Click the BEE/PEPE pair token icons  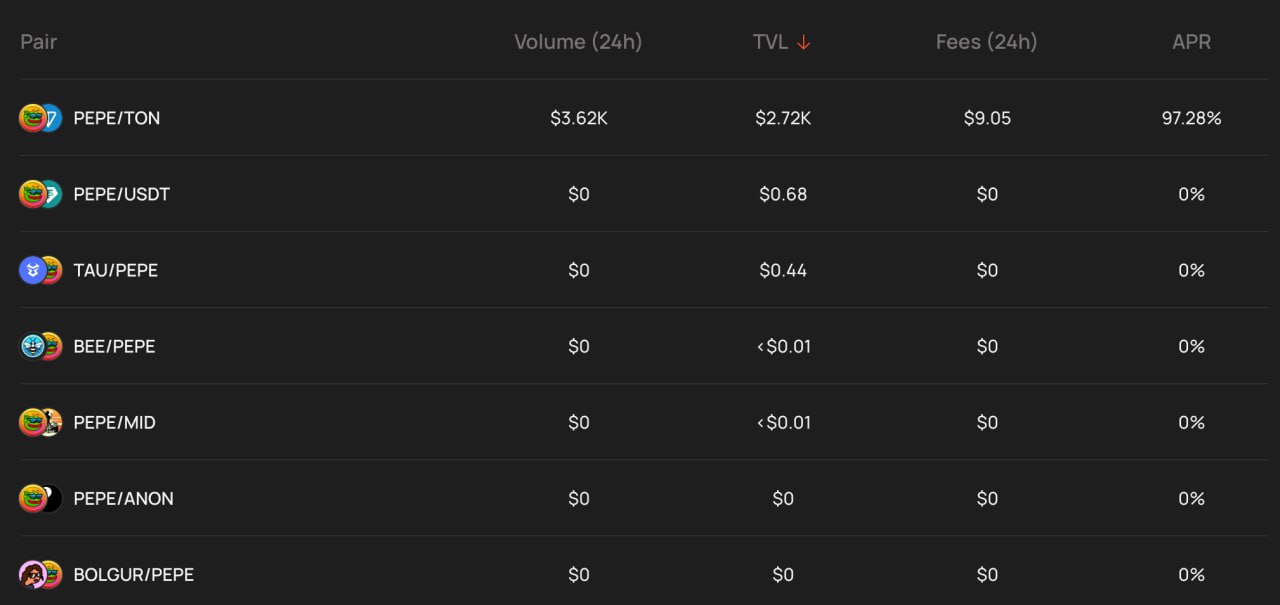pyautogui.click(x=41, y=346)
